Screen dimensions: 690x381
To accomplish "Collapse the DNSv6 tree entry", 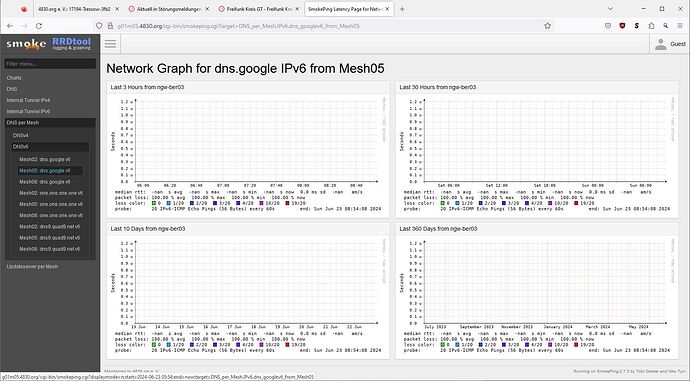I will [x=50, y=147].
